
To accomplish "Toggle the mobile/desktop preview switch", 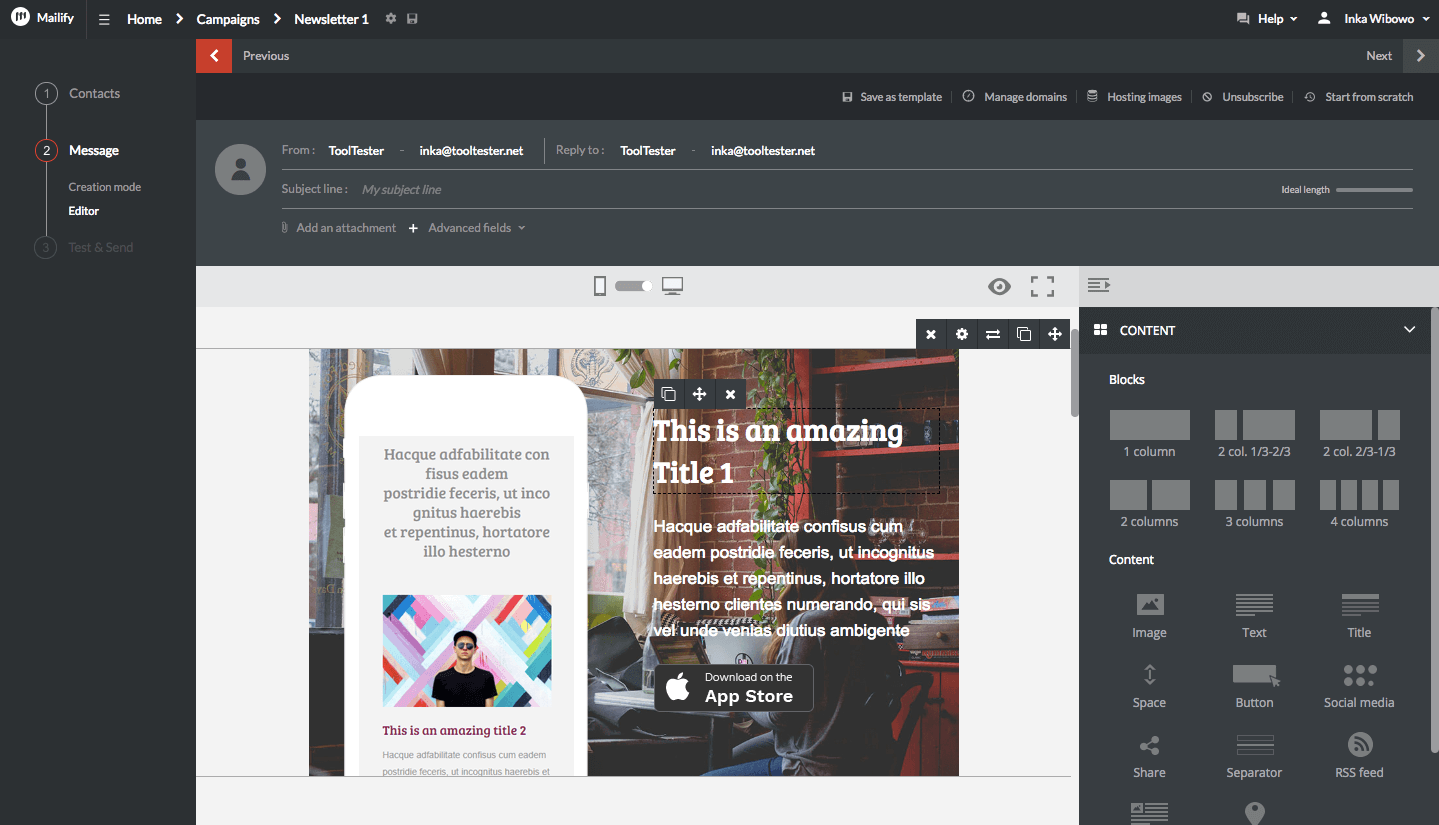I will 633,286.
